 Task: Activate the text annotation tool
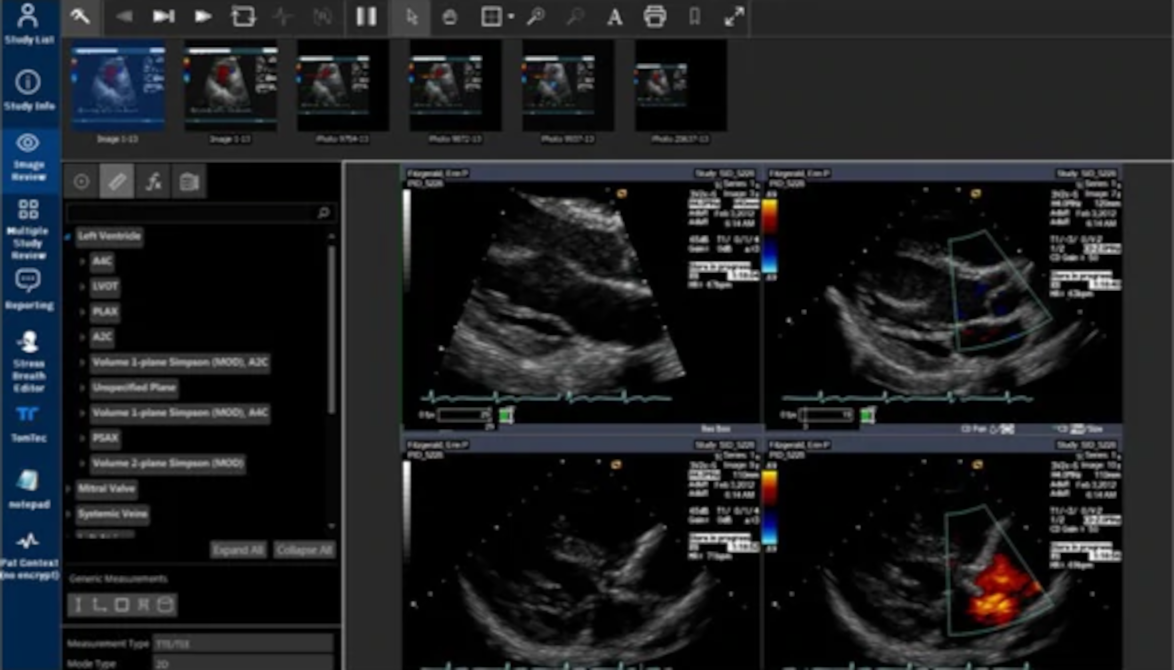pos(614,17)
